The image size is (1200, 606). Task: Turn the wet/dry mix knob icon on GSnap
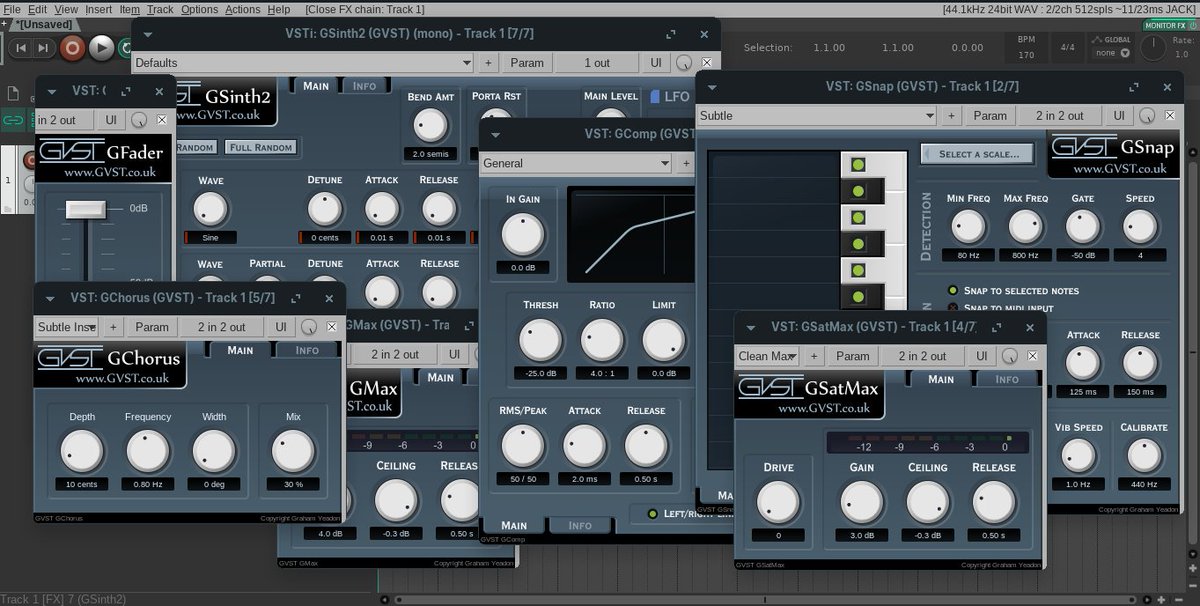point(1147,115)
